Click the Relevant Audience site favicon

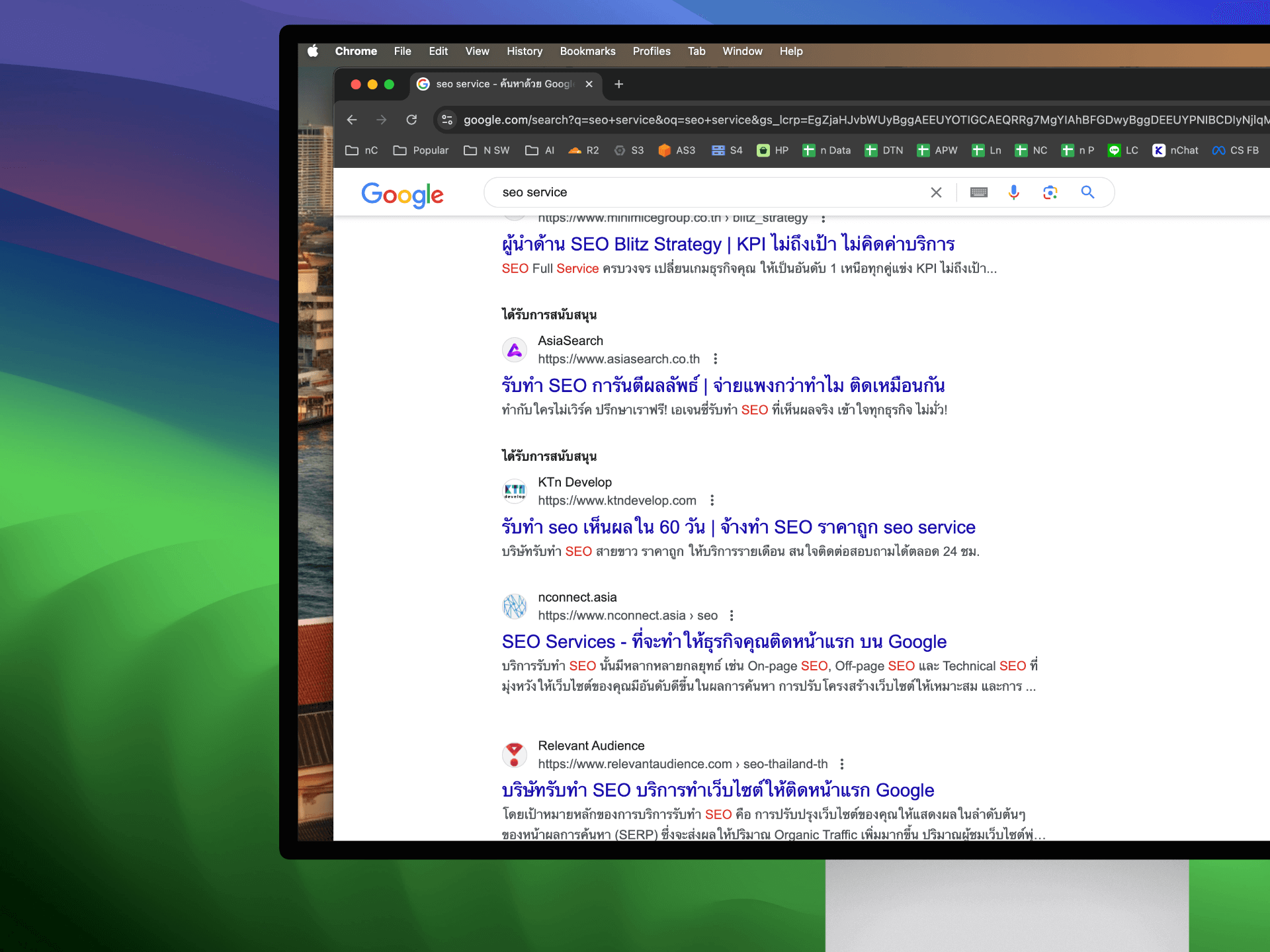point(515,754)
